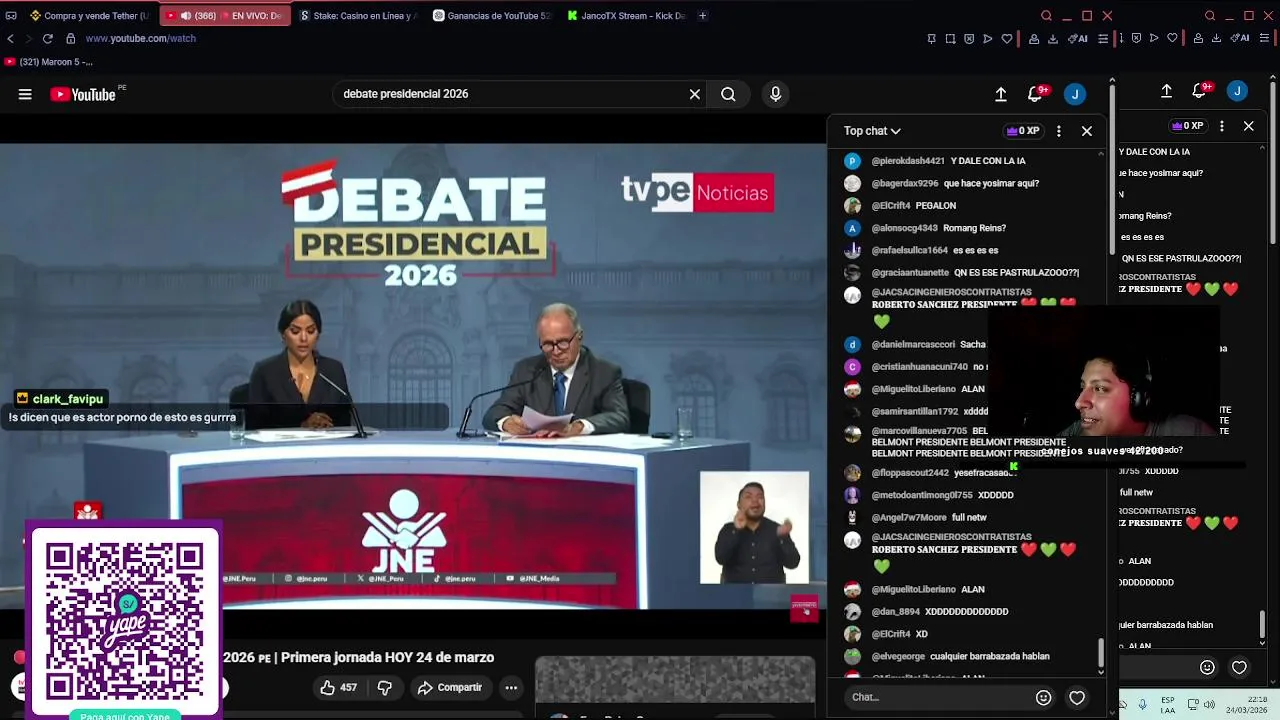
Task: Go back with the browser back arrow
Action: click(x=10, y=38)
